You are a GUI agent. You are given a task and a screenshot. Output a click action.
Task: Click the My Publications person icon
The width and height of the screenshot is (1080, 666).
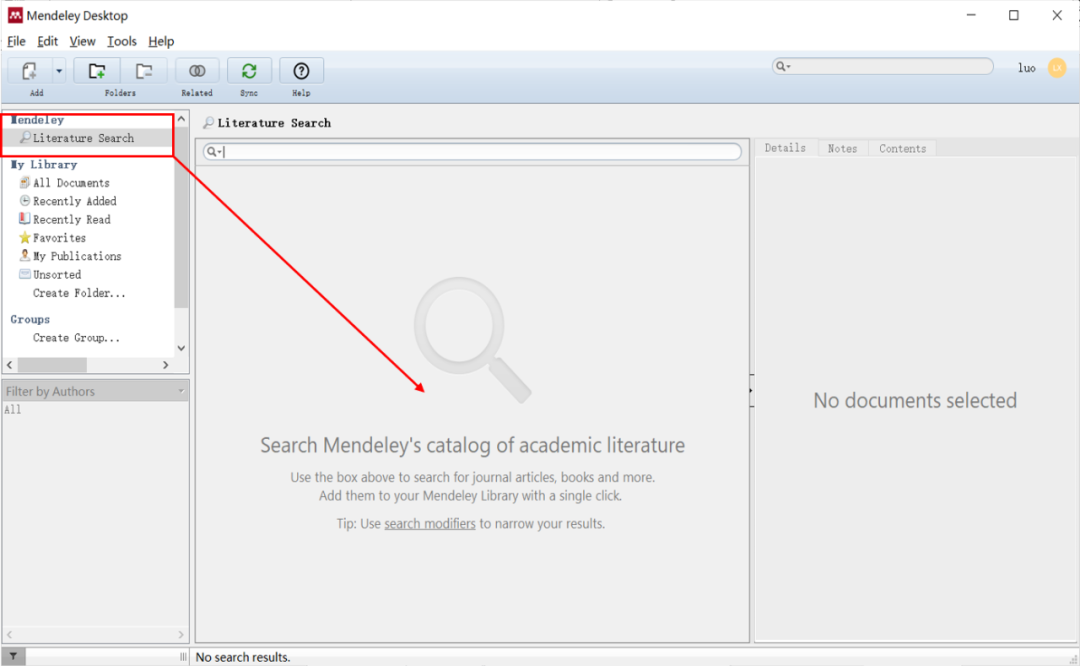coord(25,256)
